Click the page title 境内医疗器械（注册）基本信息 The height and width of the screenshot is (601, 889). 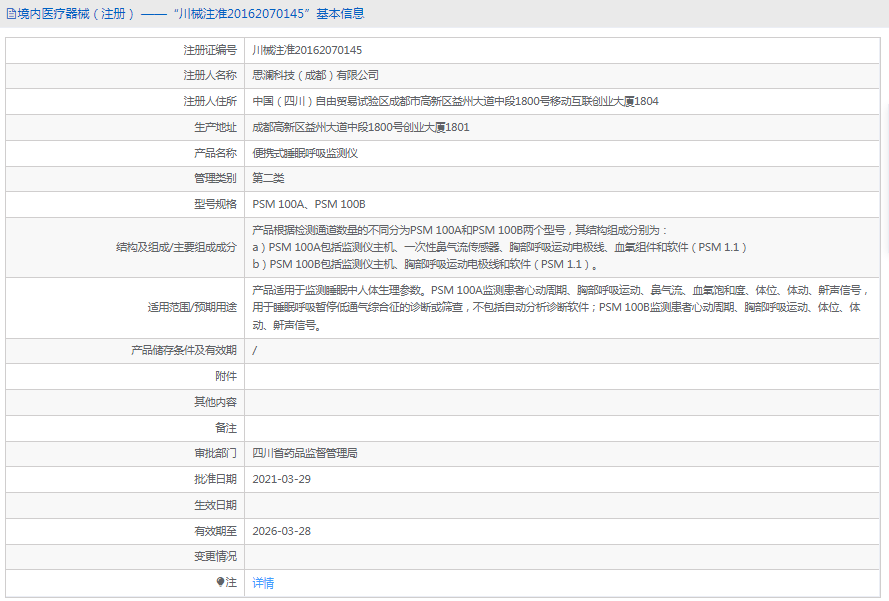tap(191, 14)
